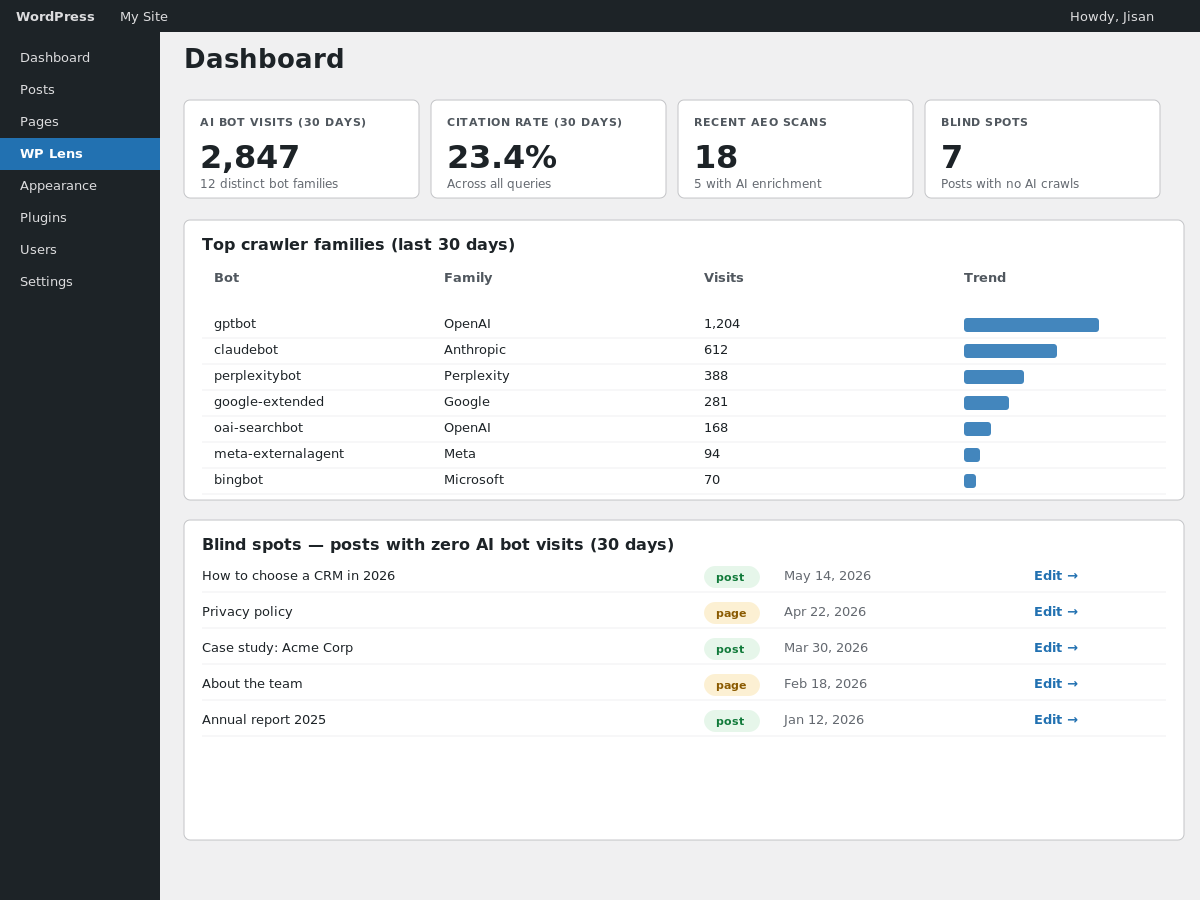This screenshot has width=1200, height=900.
Task: Select the gptbot row name
Action: click(235, 324)
